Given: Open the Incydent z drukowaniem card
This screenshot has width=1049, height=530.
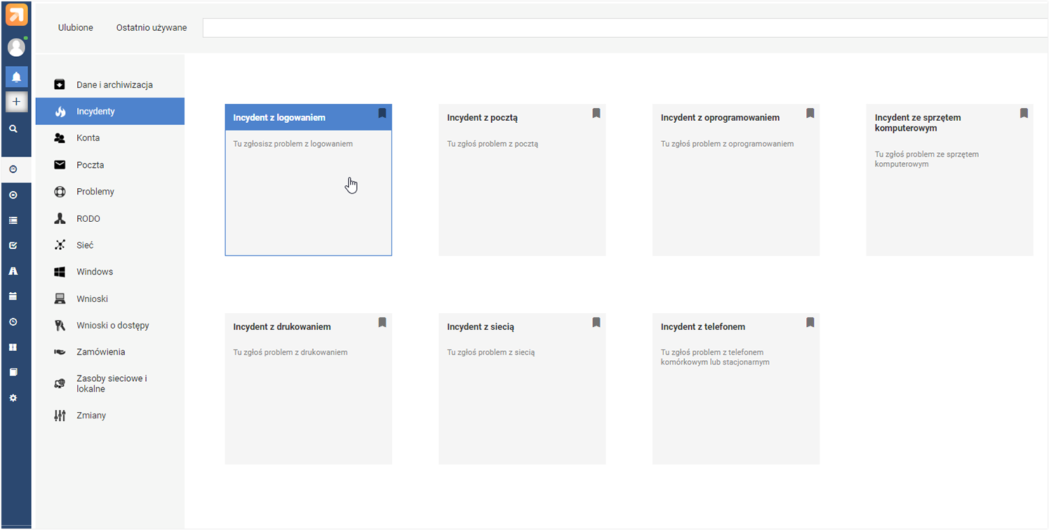Looking at the screenshot, I should click(308, 389).
